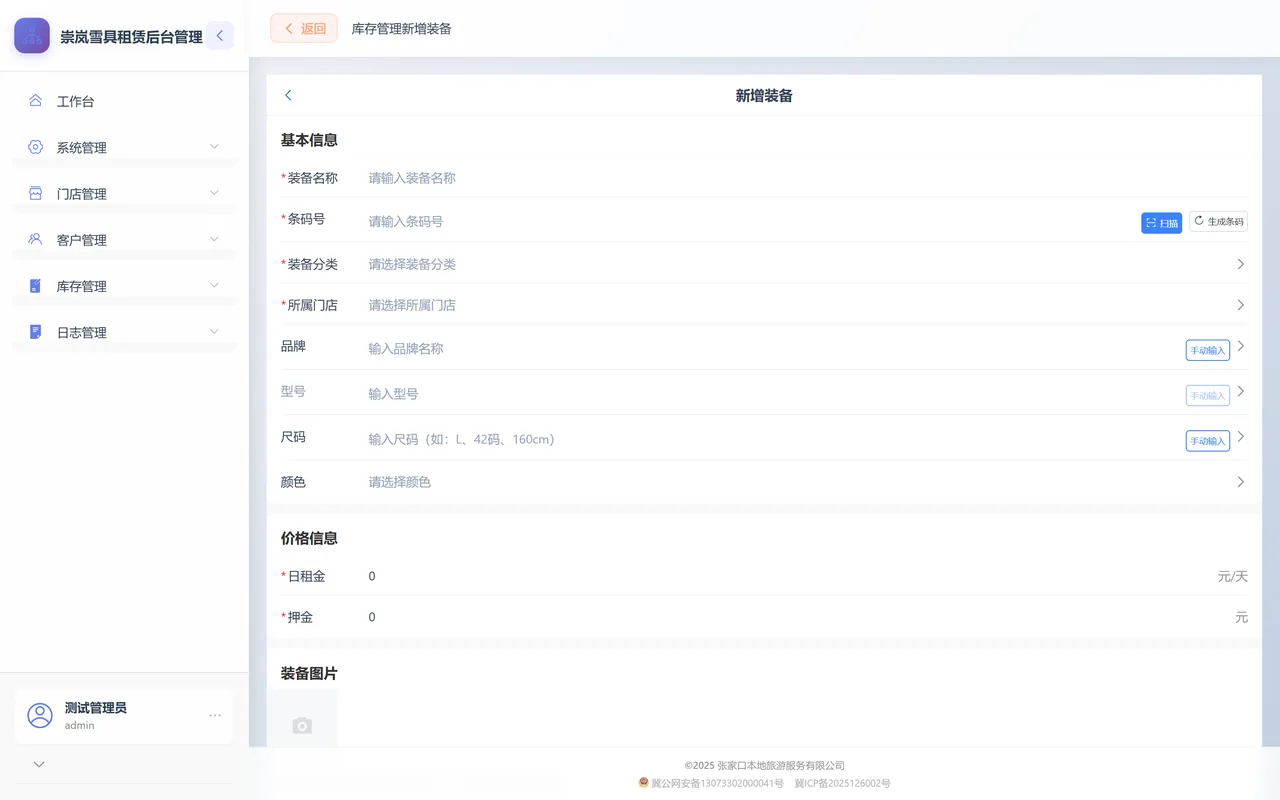This screenshot has height=800, width=1280.
Task: Click the 客户管理 people icon
Action: point(35,239)
